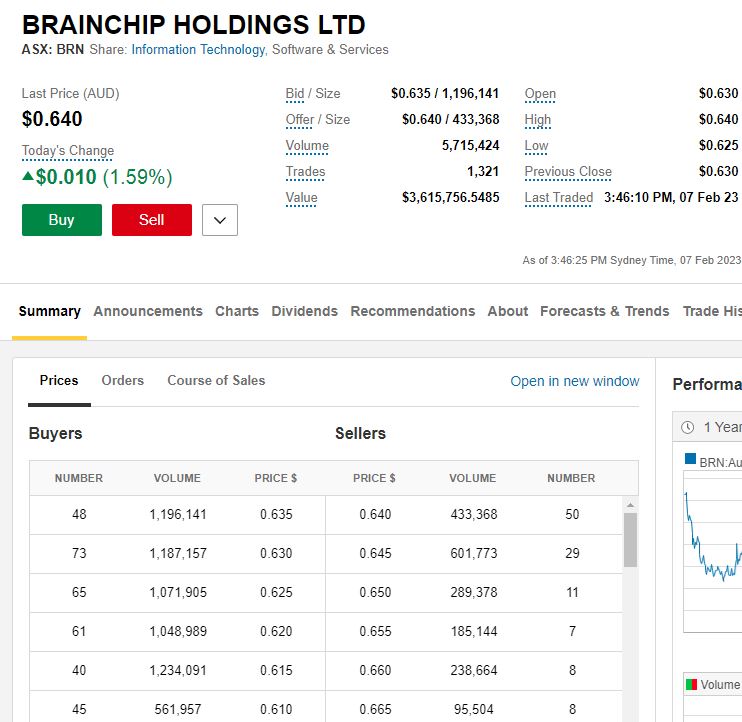Go to the Recommendations tab

coord(413,311)
